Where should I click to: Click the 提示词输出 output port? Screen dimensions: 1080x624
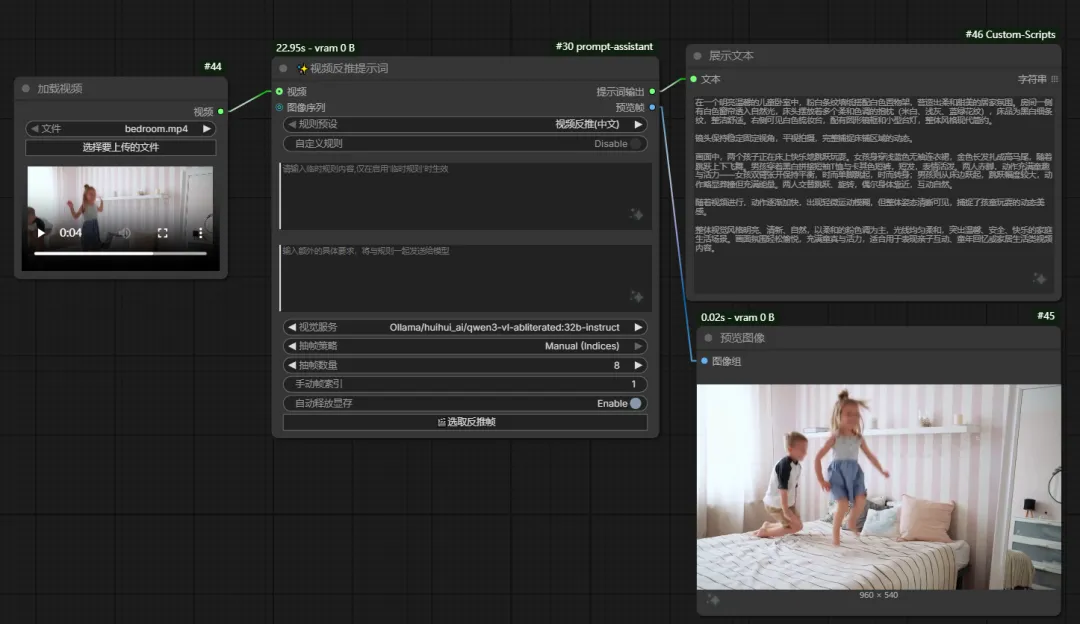point(652,92)
